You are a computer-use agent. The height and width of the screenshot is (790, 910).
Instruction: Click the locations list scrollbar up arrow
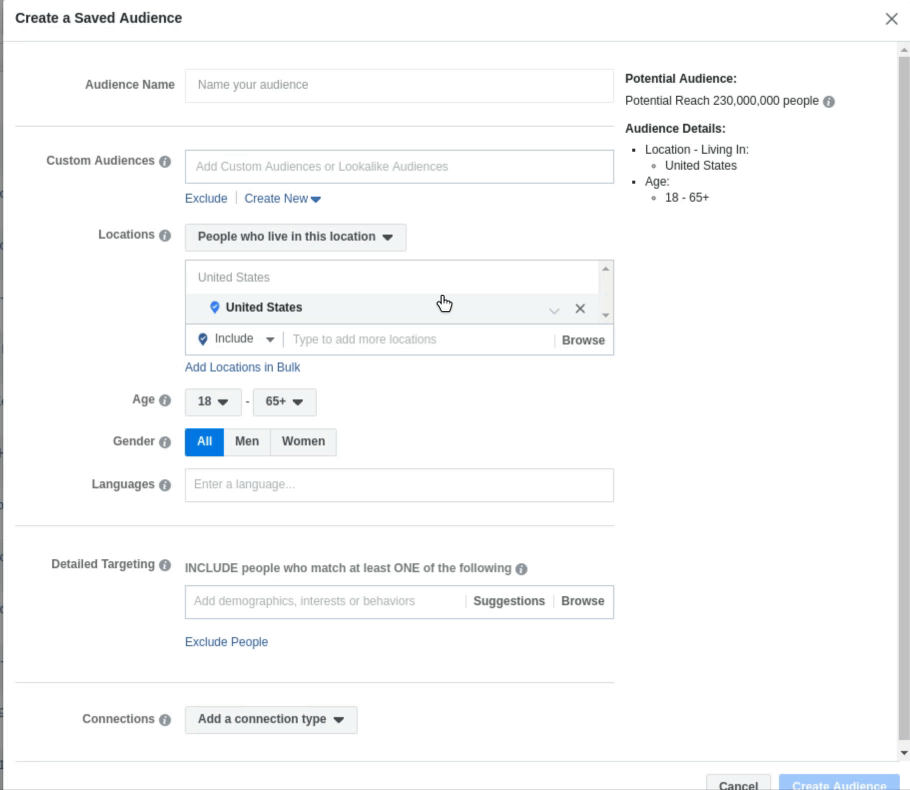coord(604,270)
